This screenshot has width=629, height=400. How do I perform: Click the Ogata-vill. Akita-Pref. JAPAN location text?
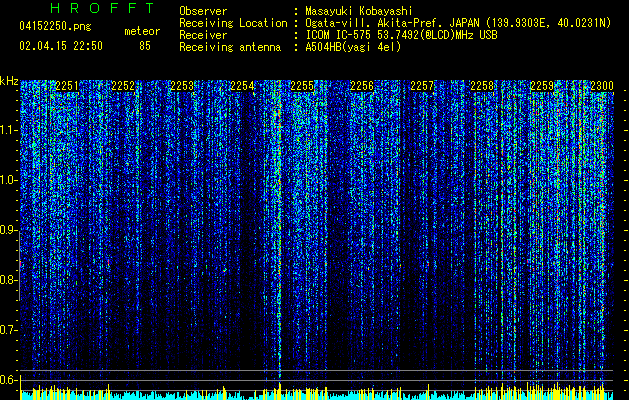click(458, 23)
